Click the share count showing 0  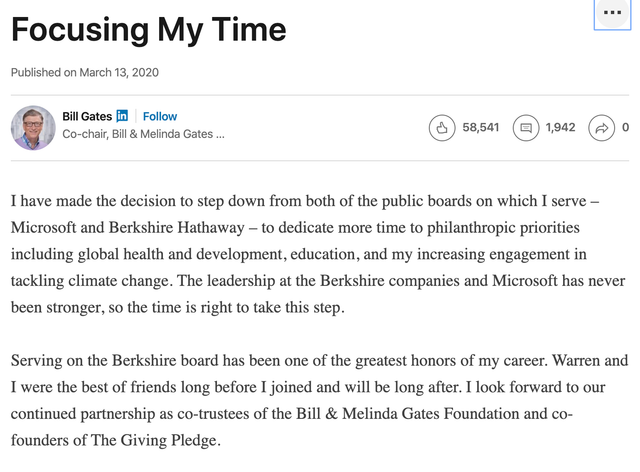point(625,127)
